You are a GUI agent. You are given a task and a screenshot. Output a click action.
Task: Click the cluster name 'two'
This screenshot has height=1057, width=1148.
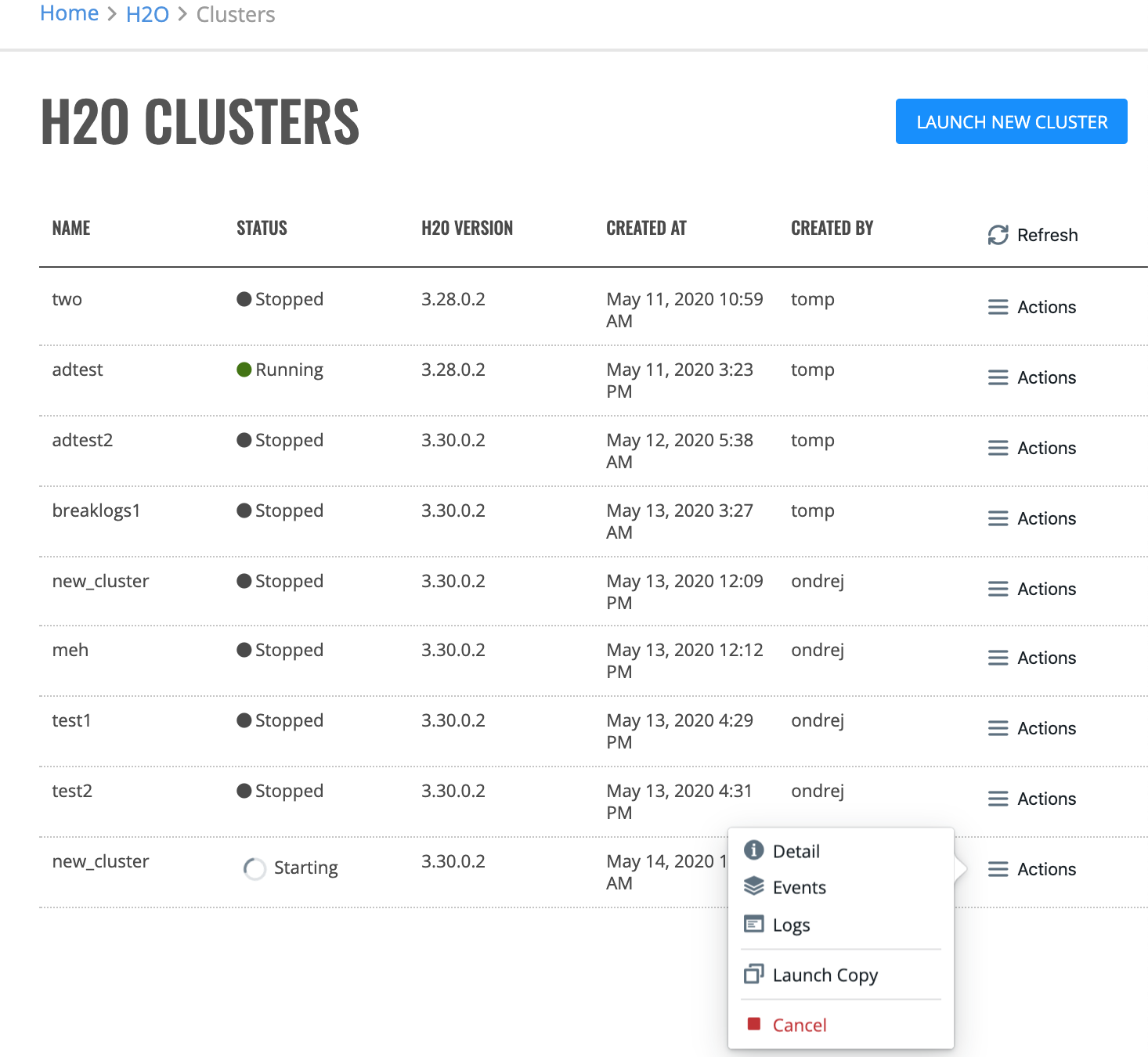pos(67,299)
